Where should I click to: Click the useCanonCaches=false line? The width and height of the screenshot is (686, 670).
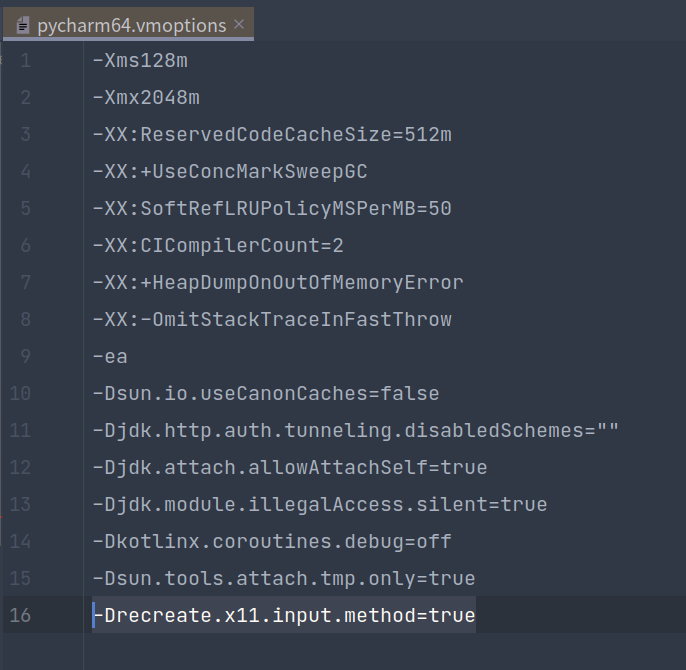pos(266,393)
